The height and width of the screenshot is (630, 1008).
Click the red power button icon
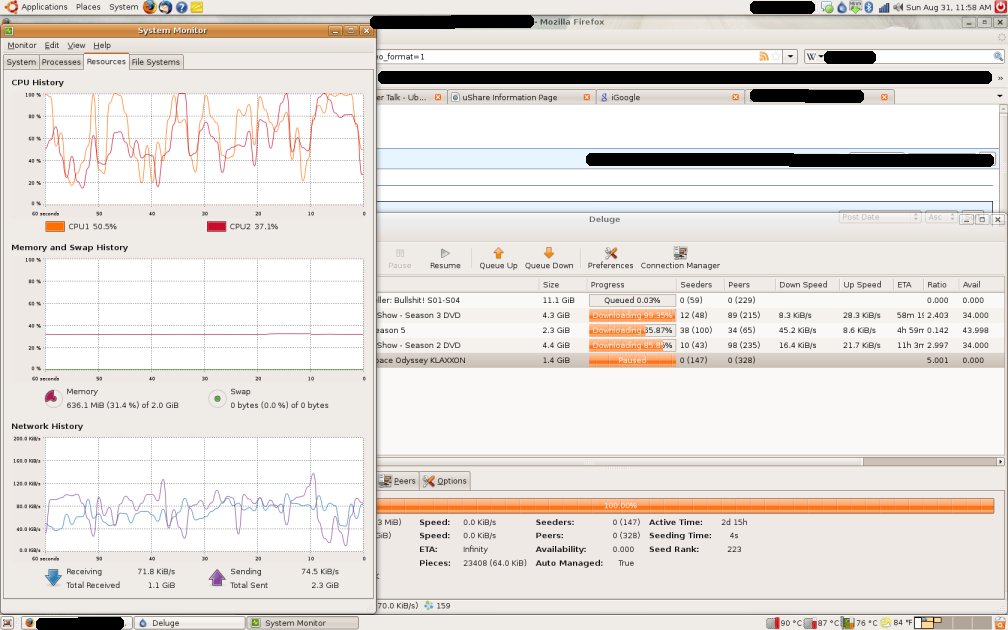pyautogui.click(x=1000, y=8)
